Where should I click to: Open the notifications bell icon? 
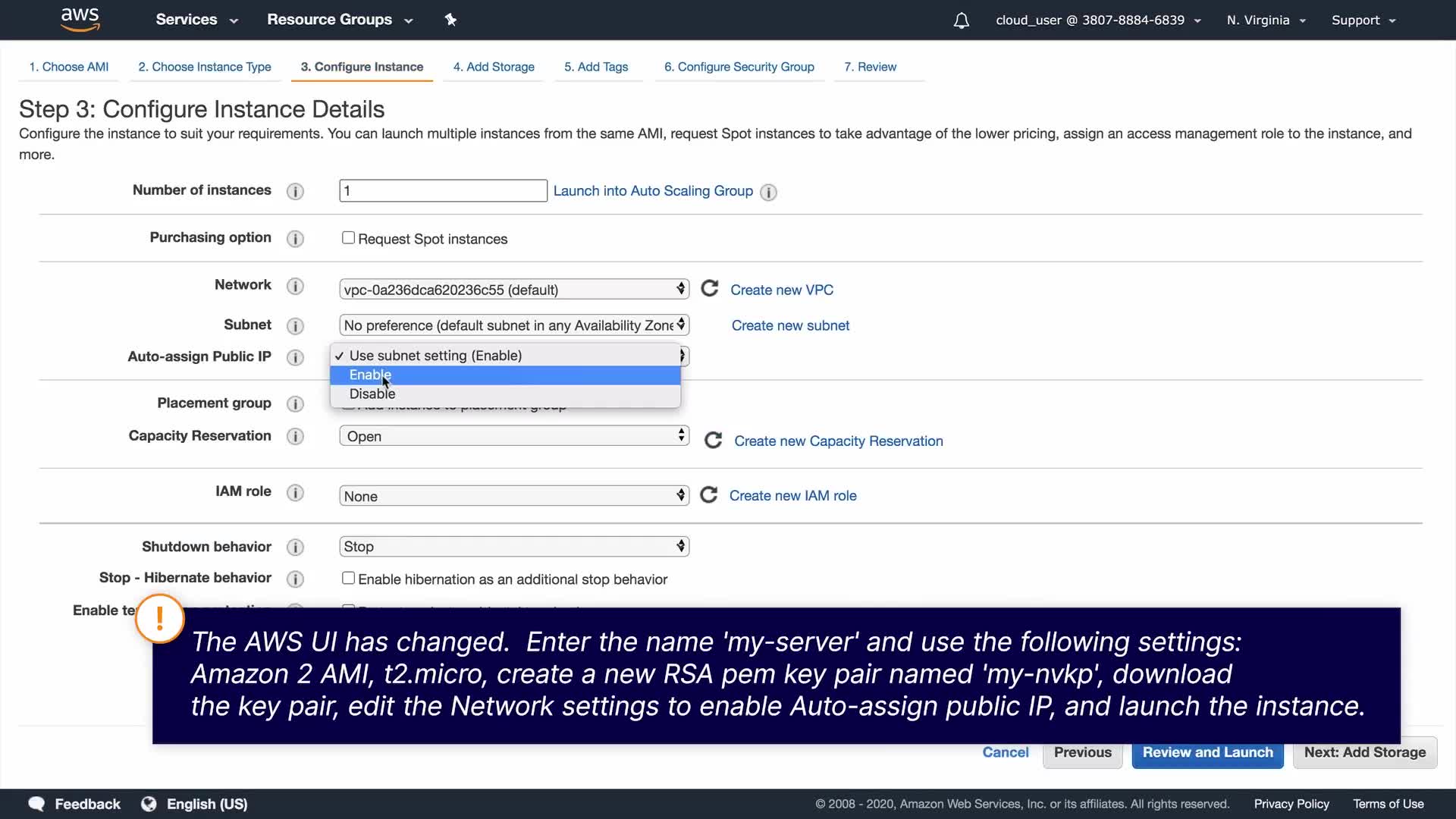(x=961, y=20)
